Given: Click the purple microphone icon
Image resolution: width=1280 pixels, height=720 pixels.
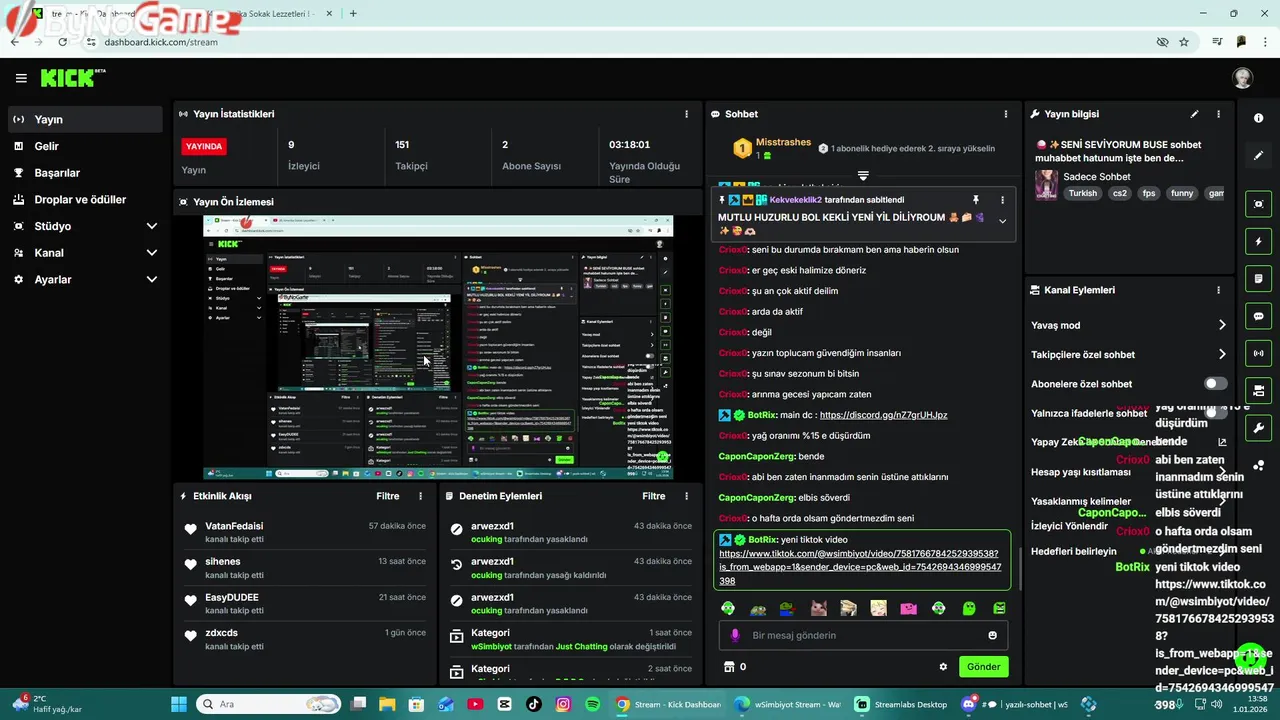Looking at the screenshot, I should (735, 635).
